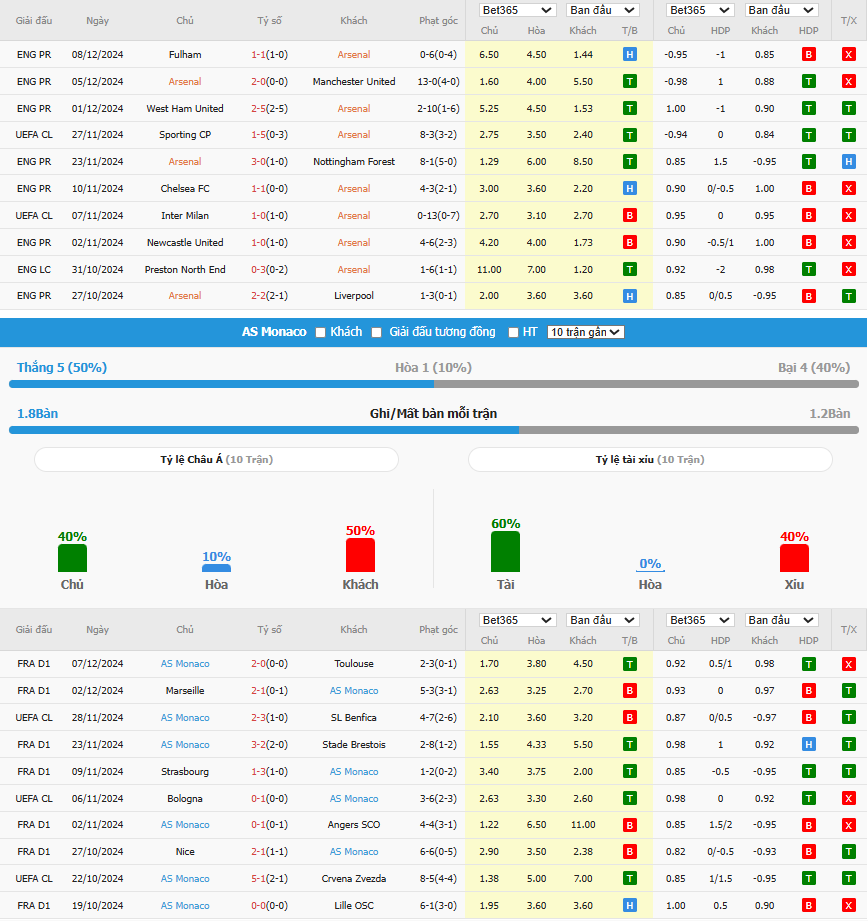Open Arsenal table's Bet365 dropdown above Chủ/Hòa/Khách
Screen dimensions: 868x921
[517, 10]
